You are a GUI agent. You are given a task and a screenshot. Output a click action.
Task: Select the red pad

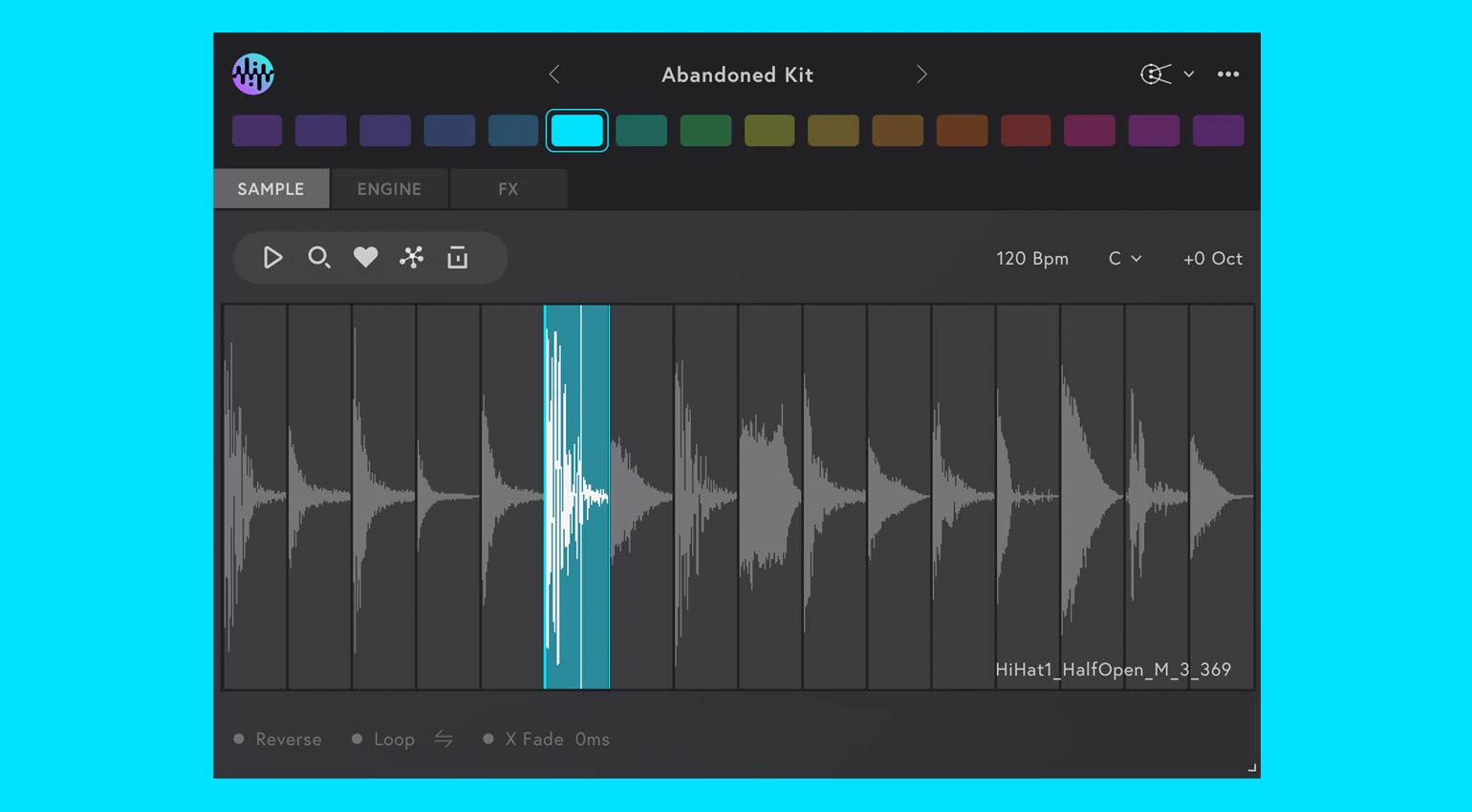(1026, 130)
